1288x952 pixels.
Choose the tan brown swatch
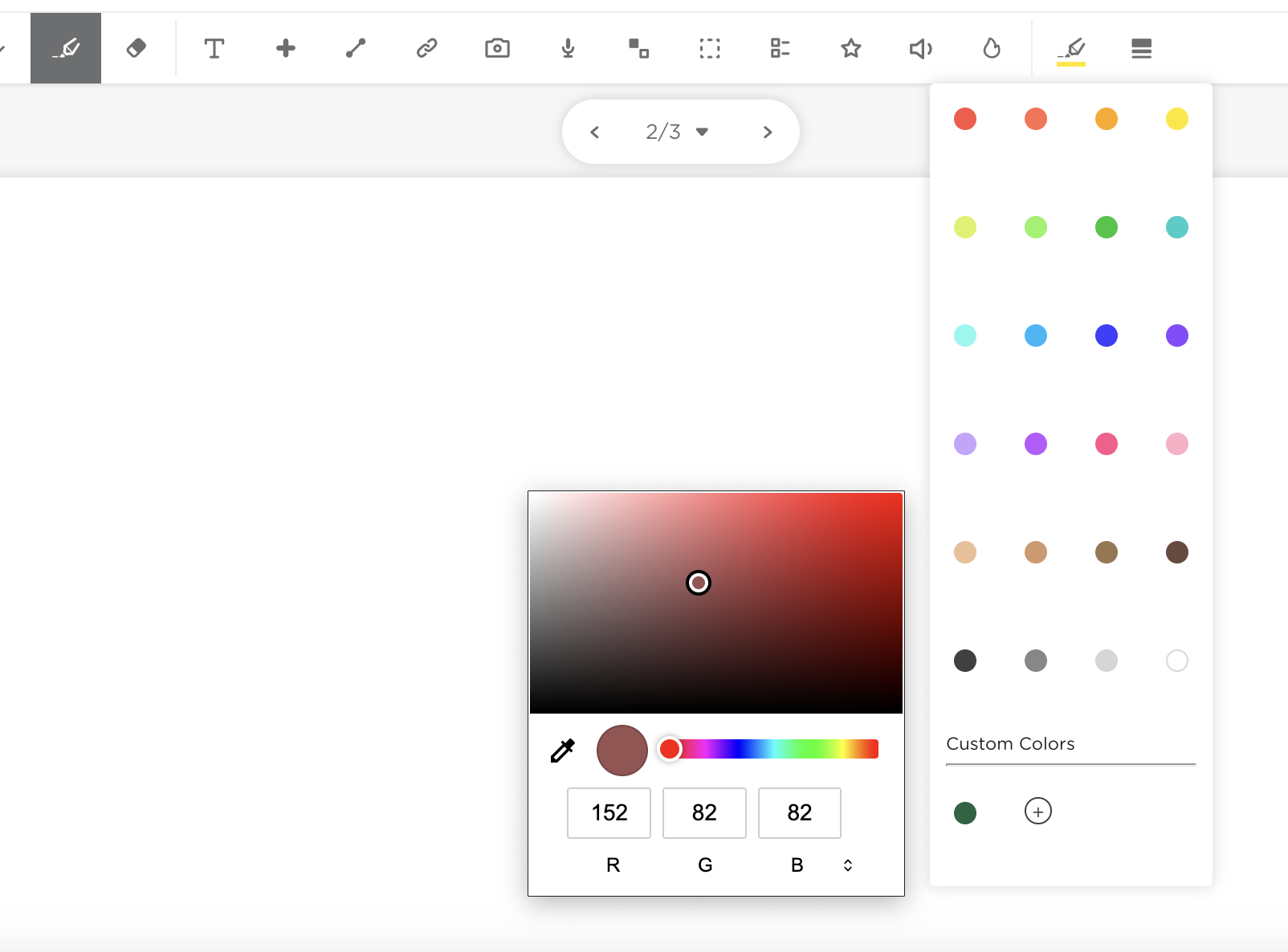pyautogui.click(x=1036, y=552)
